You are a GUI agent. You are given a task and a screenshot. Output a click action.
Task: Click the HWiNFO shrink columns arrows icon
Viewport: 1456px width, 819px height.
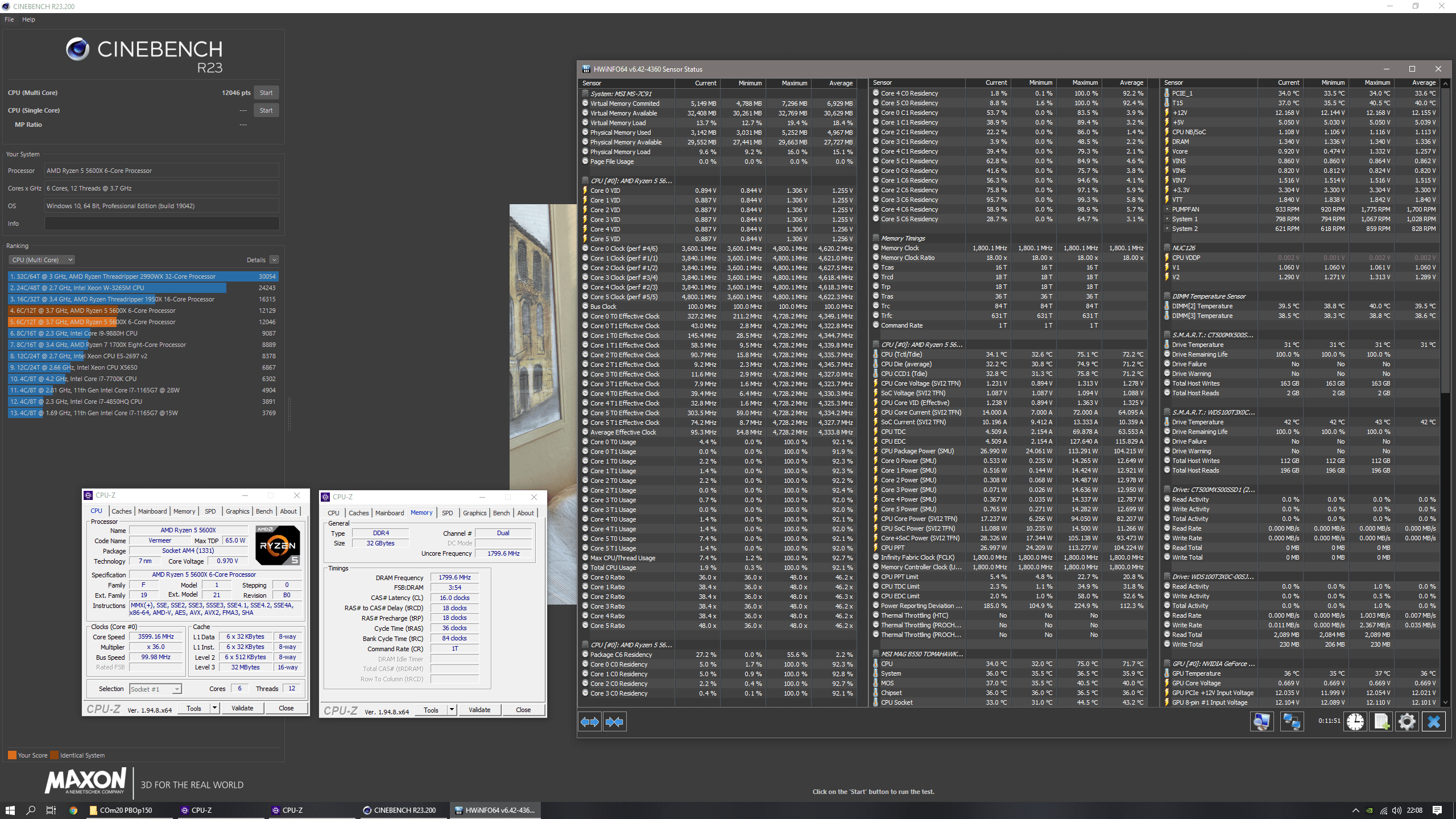click(x=614, y=722)
